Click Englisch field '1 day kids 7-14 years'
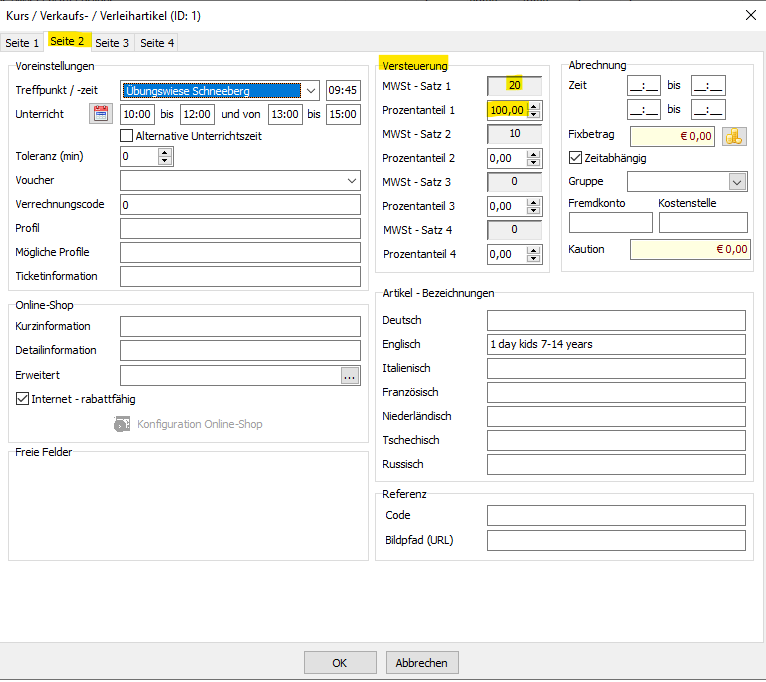Viewport: 766px width, 682px height. click(617, 344)
